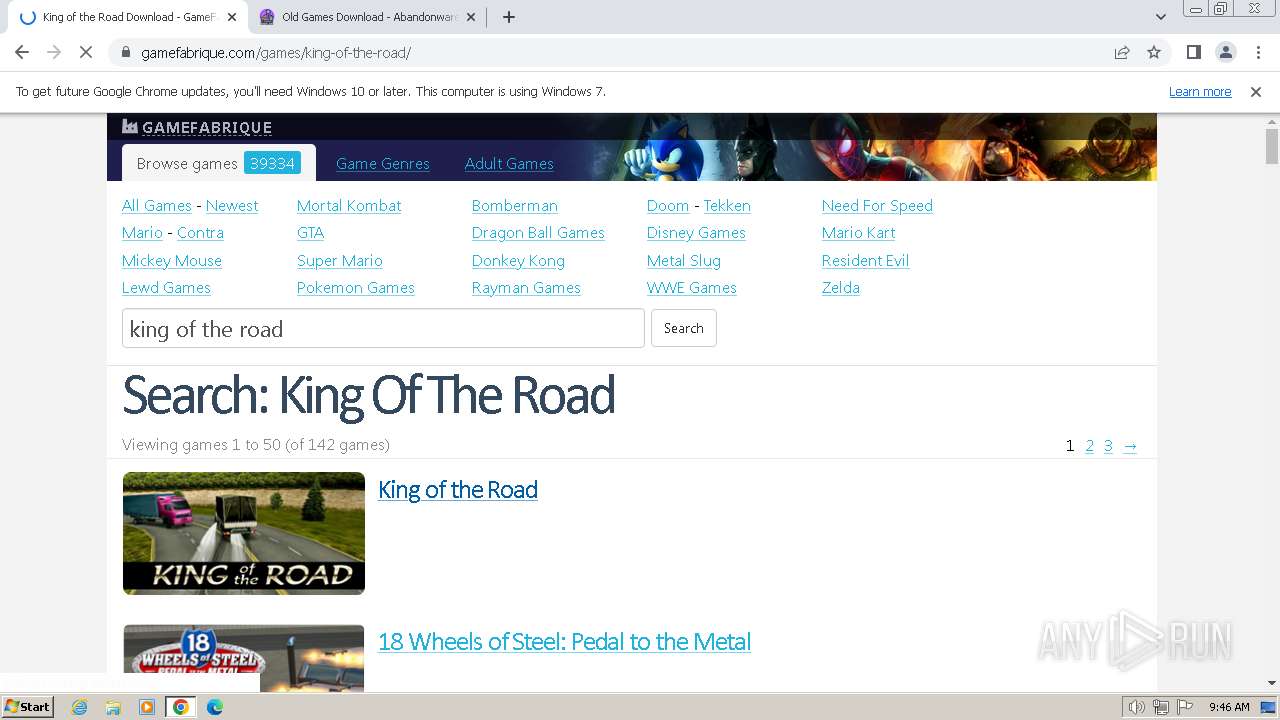Go to results page 2
Image resolution: width=1280 pixels, height=720 pixels.
click(1089, 446)
